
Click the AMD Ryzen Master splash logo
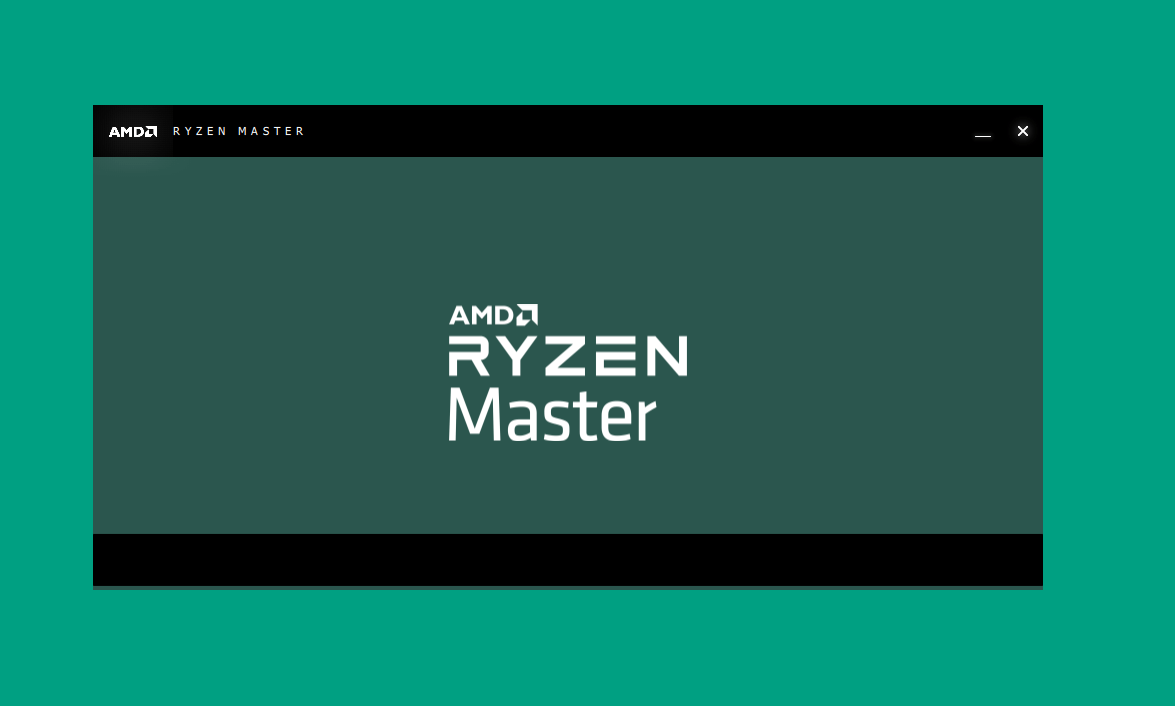pos(567,372)
